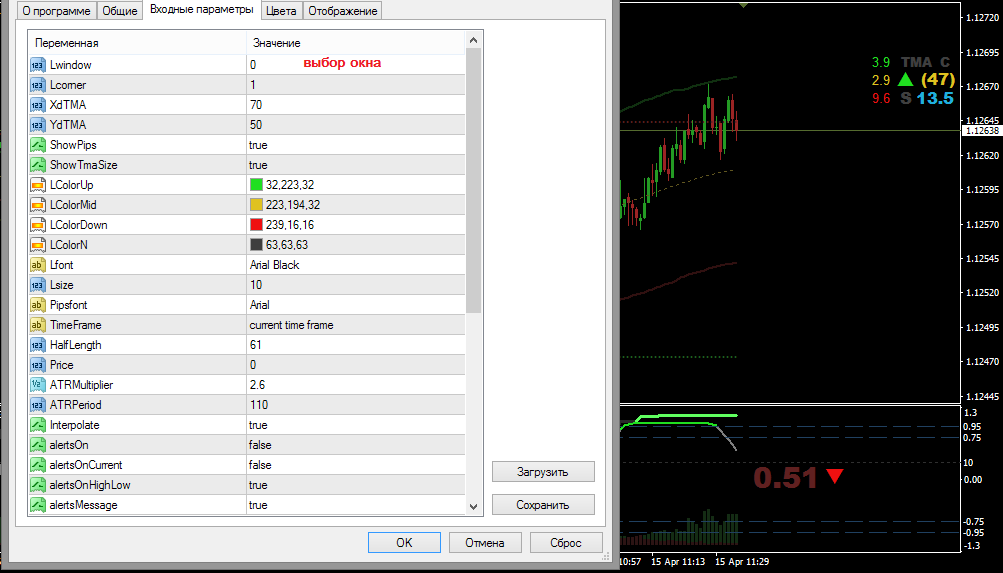Image resolution: width=1003 pixels, height=573 pixels.
Task: Click the boolean icon beside alertsOnHighLow
Action: [x=38, y=485]
